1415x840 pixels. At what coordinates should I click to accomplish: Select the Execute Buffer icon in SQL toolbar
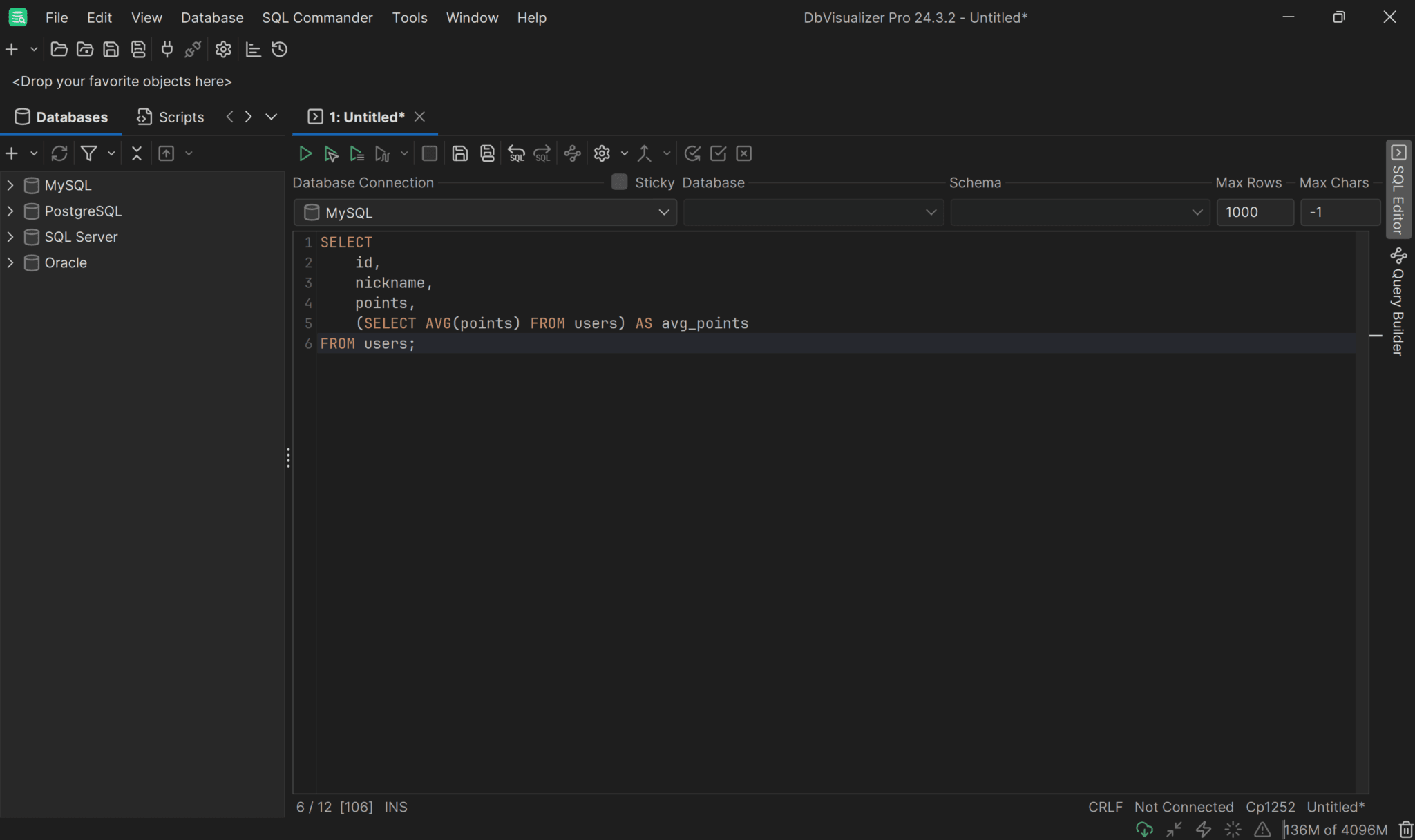tap(357, 153)
